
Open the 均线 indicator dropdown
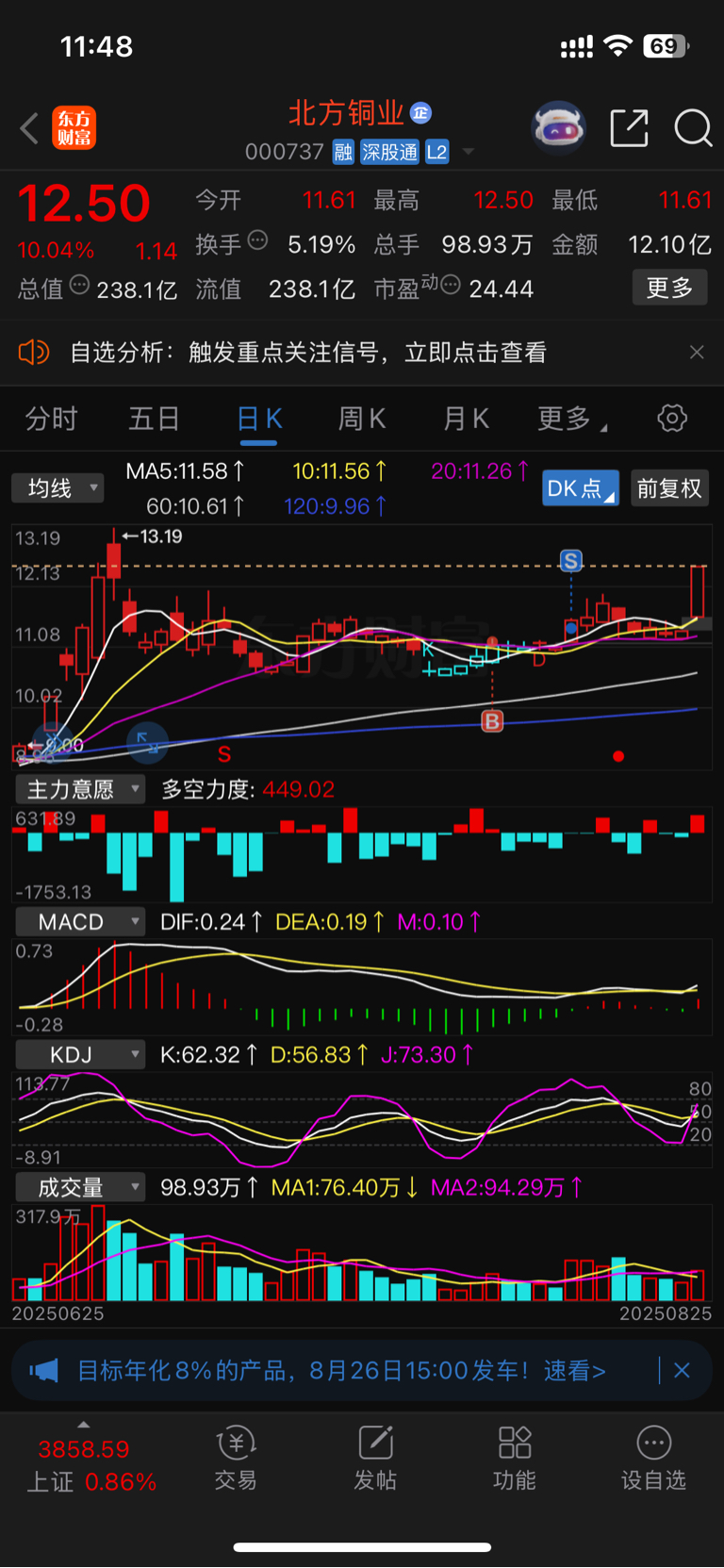[x=58, y=487]
